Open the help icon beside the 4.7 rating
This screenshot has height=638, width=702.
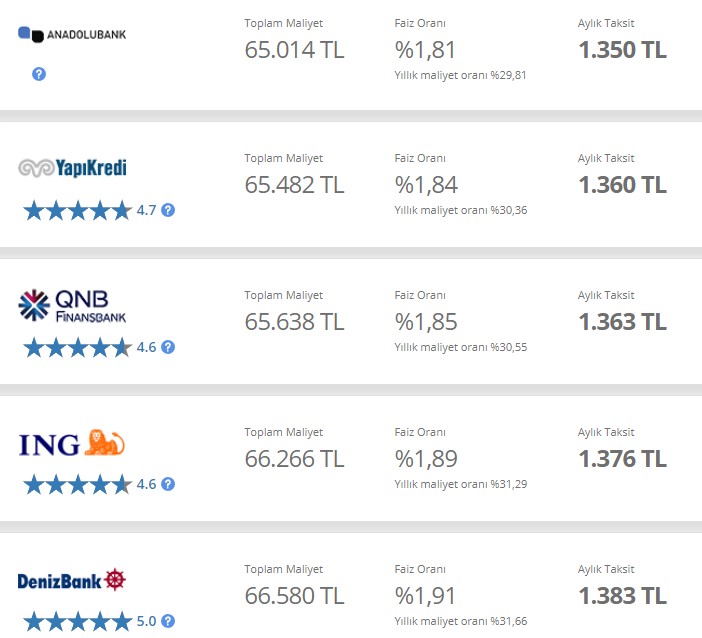168,210
